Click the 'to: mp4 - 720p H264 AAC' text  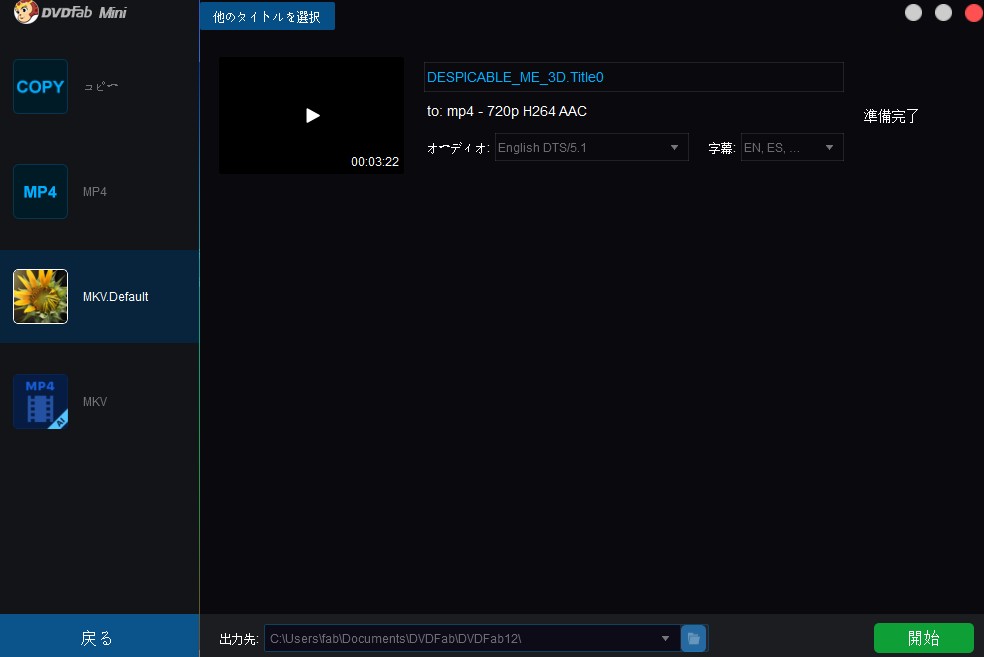point(507,111)
